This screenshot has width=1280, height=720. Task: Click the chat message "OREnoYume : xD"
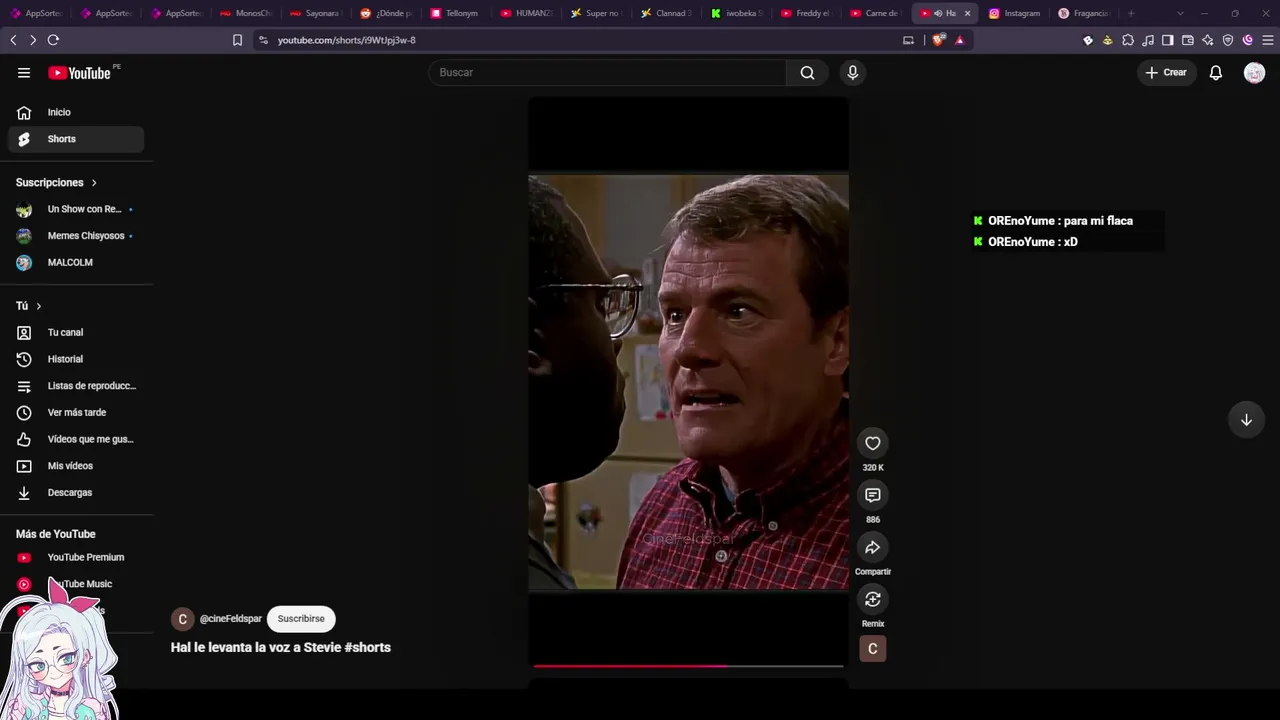[1033, 242]
